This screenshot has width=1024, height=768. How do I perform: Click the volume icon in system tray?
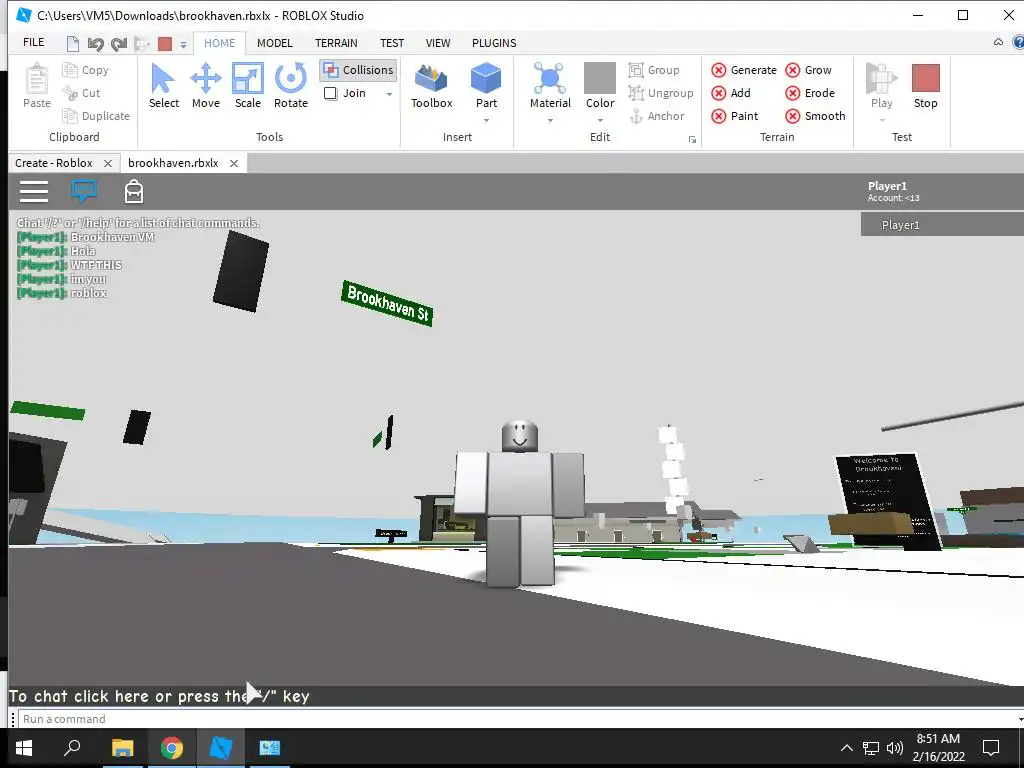point(894,748)
